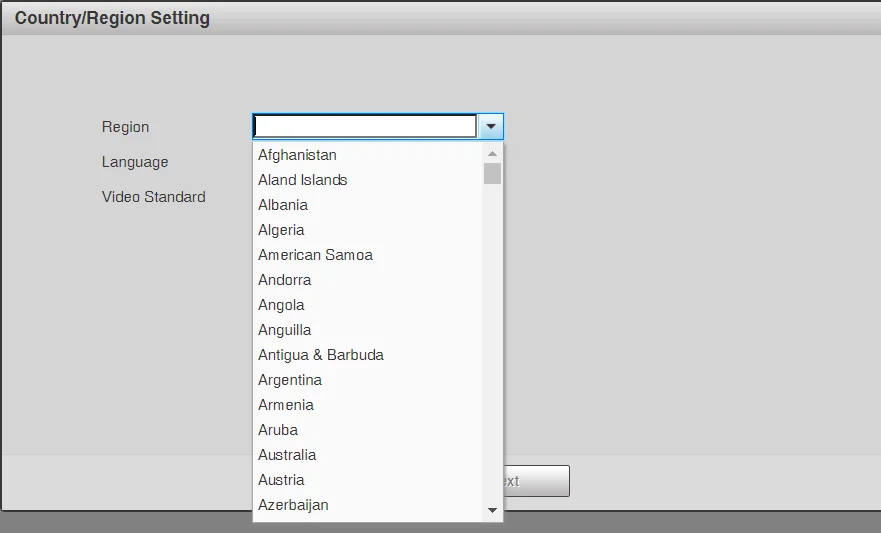
Task: Pick Algeria as the region
Action: [x=367, y=230]
